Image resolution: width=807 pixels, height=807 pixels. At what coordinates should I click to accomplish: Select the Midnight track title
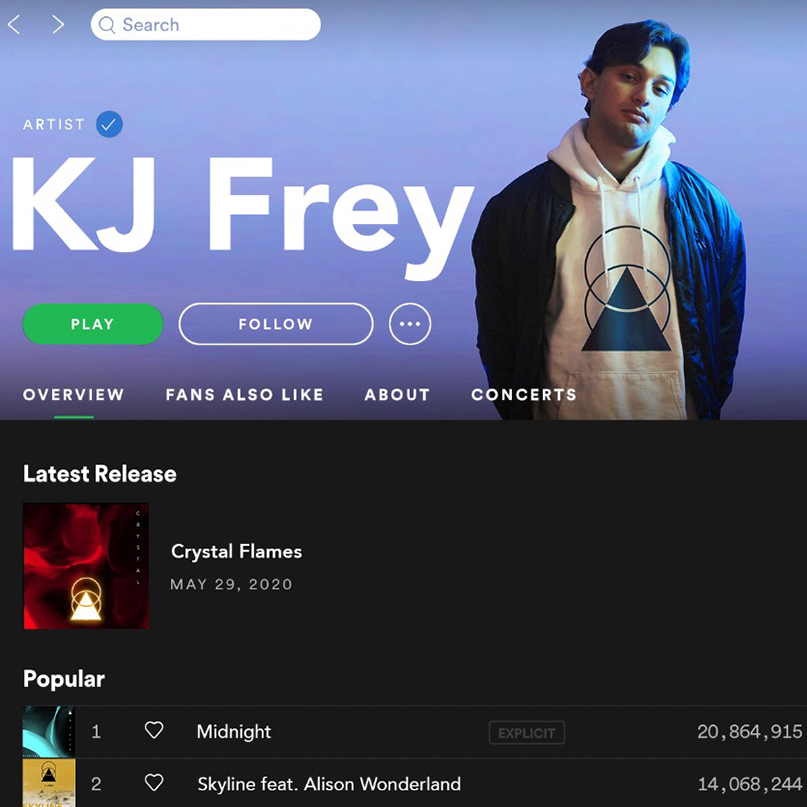coord(234,731)
